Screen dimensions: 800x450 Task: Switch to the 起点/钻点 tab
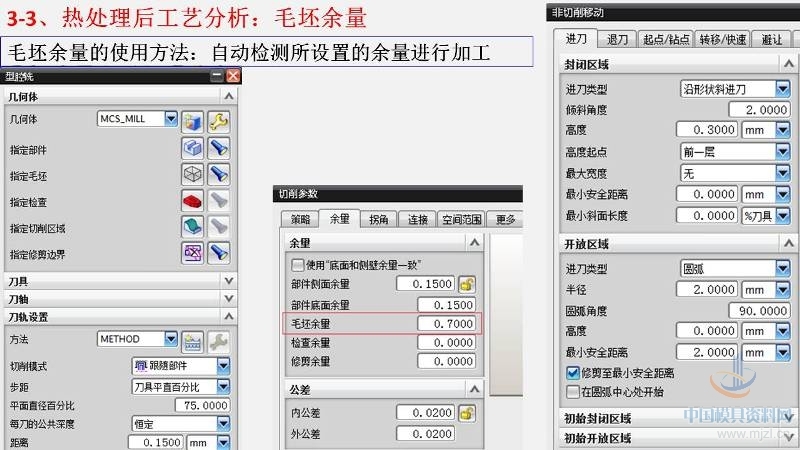pos(666,39)
